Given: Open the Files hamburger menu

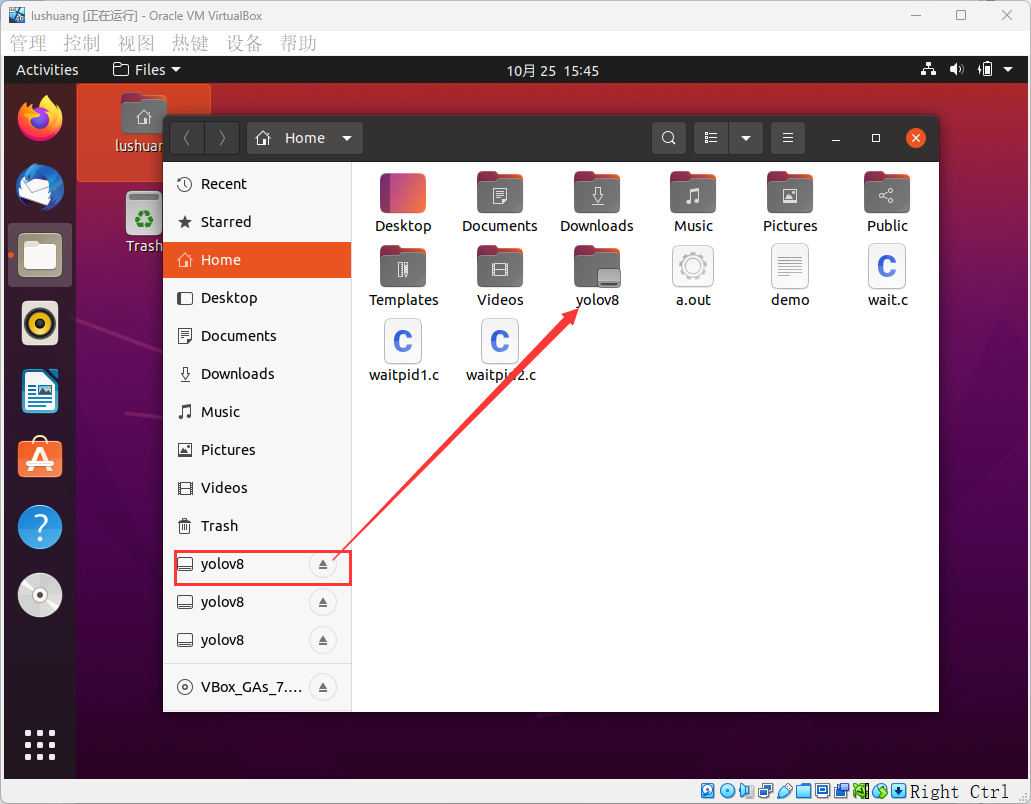Looking at the screenshot, I should (788, 138).
